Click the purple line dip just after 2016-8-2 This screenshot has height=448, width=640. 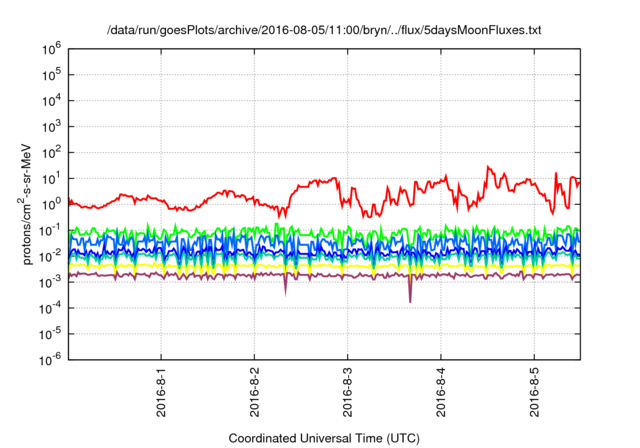pyautogui.click(x=286, y=290)
